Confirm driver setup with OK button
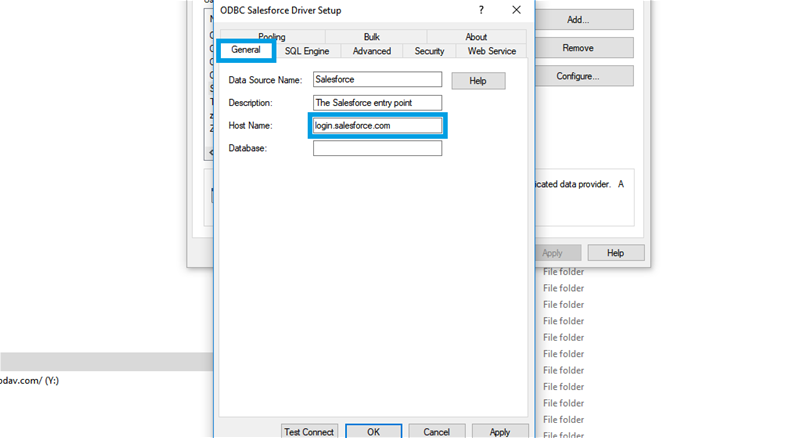This screenshot has height=438, width=800. [x=373, y=431]
